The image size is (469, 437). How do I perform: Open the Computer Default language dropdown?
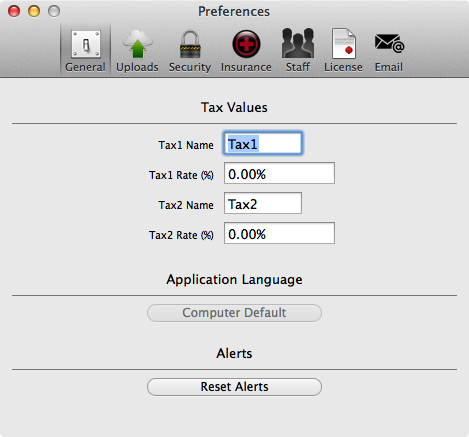234,313
